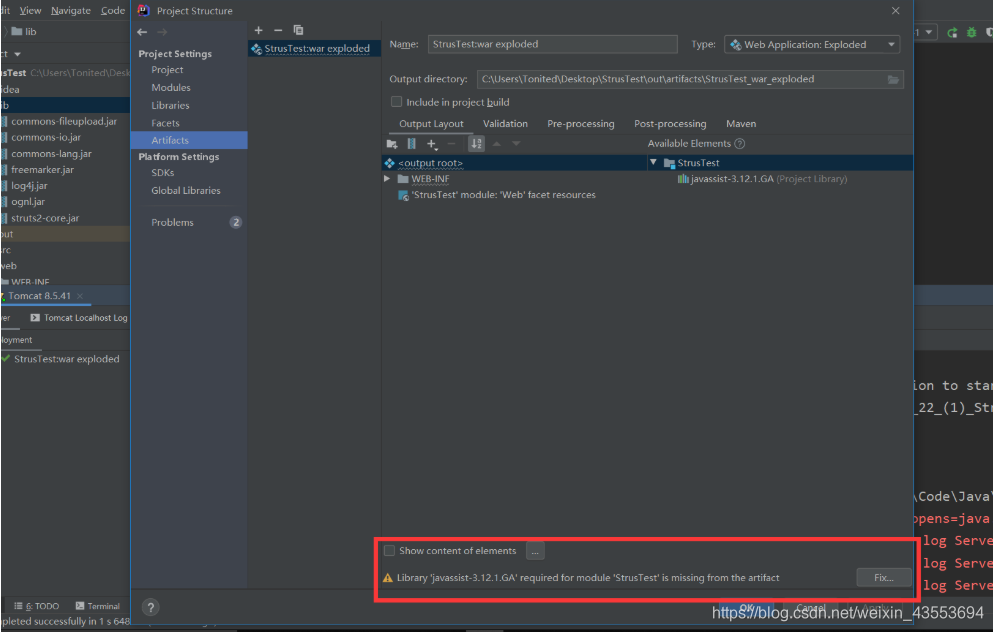994x632 pixels.
Task: Select commons-fileupload.jar in project tree
Action: 65,121
